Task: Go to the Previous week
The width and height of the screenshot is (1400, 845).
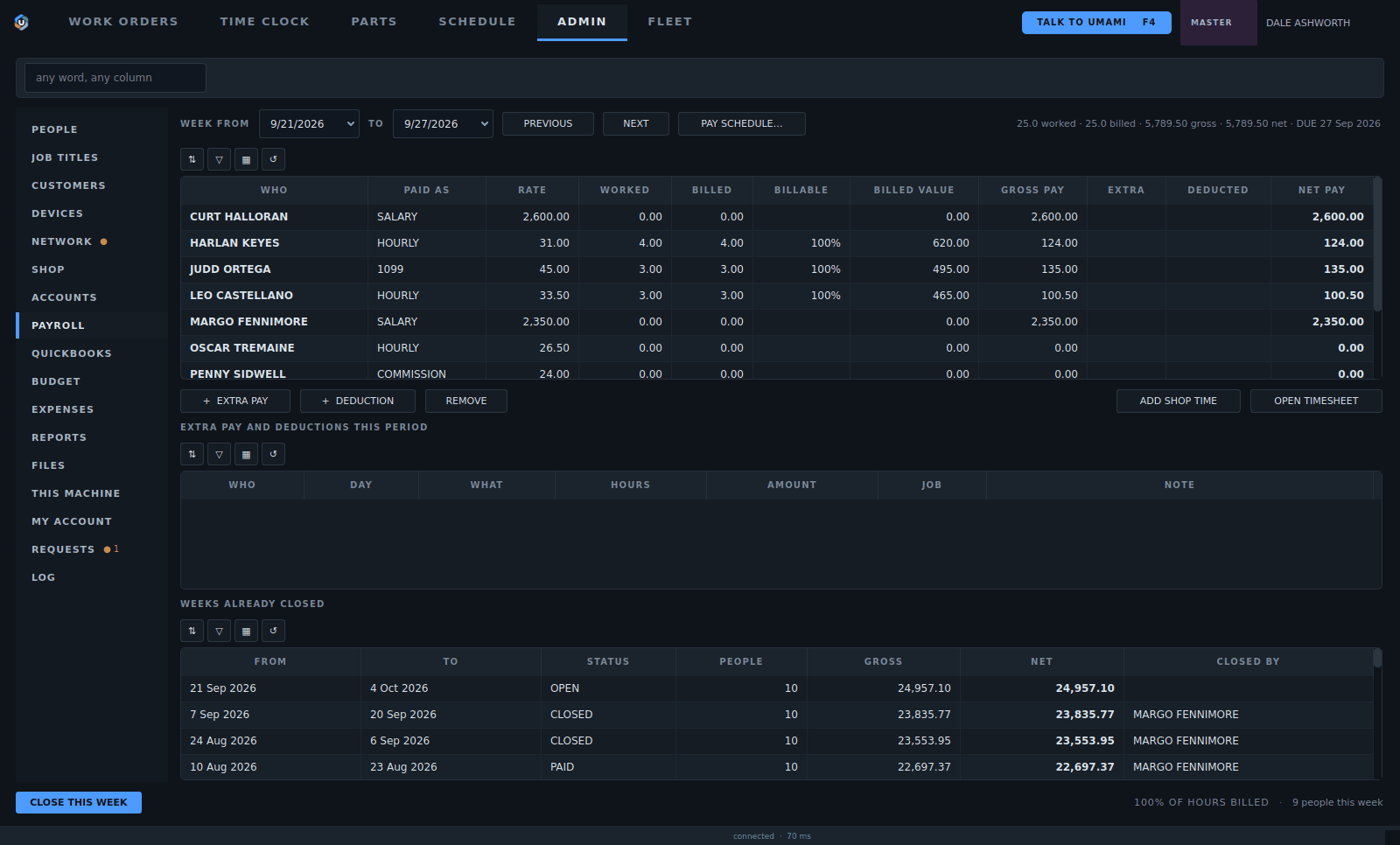Action: (548, 123)
